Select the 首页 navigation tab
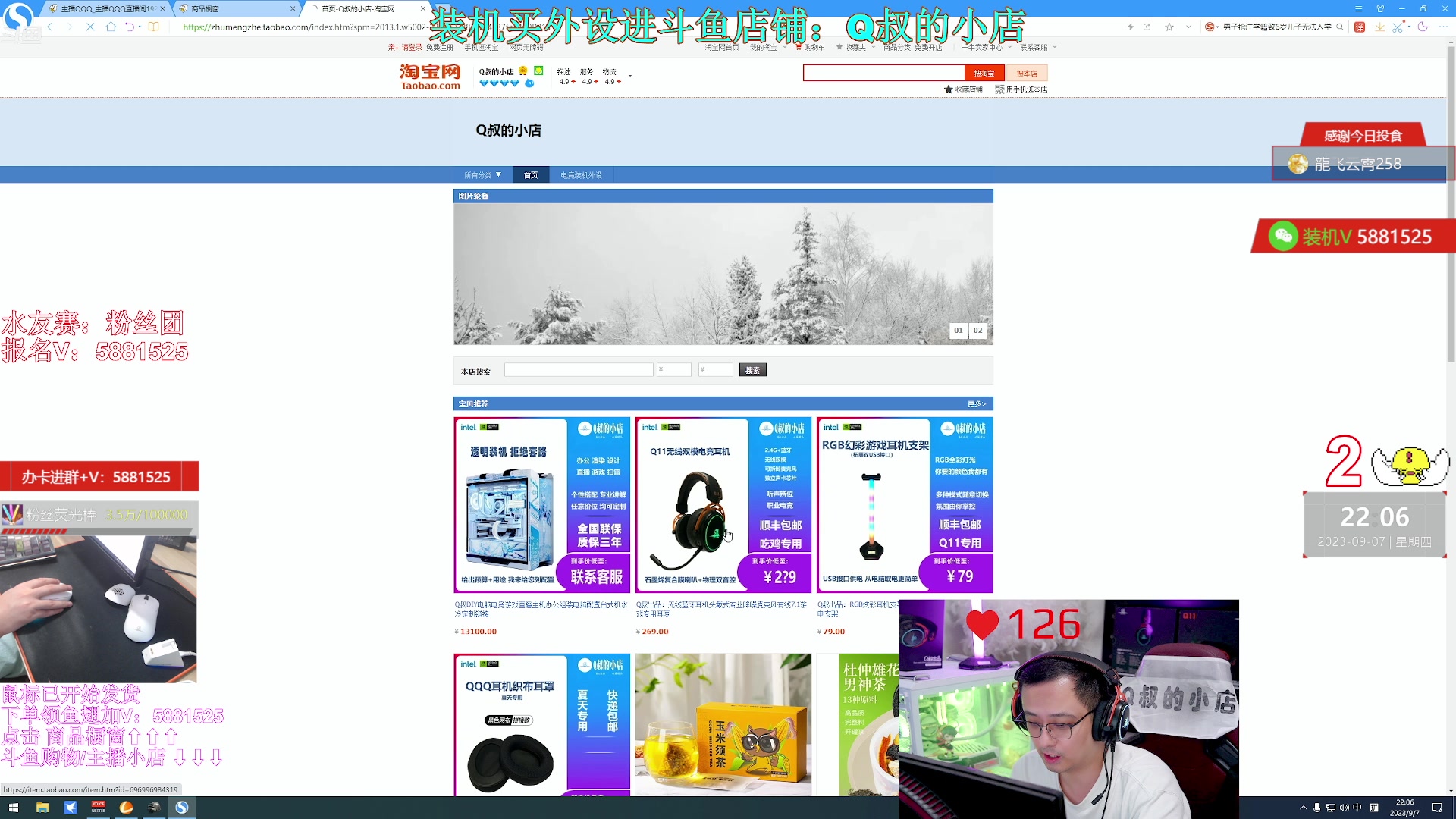Screen dimensions: 1456x819 531,175
